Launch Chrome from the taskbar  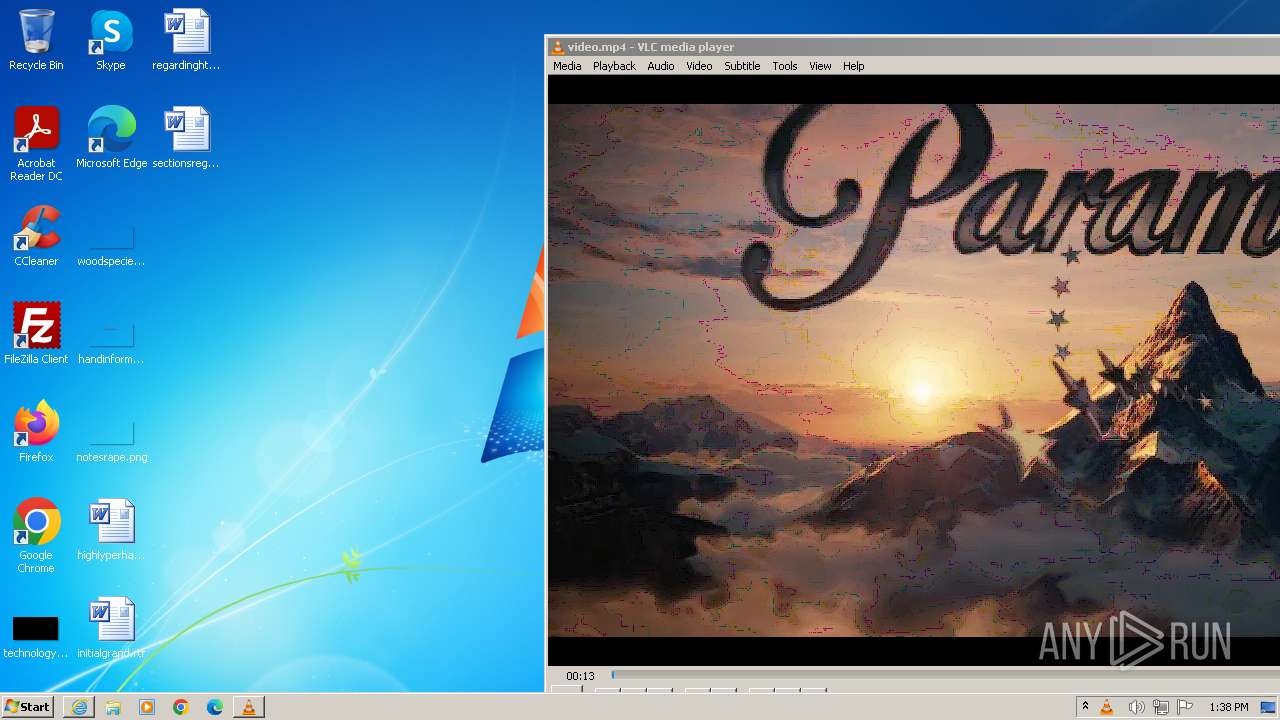[181, 707]
